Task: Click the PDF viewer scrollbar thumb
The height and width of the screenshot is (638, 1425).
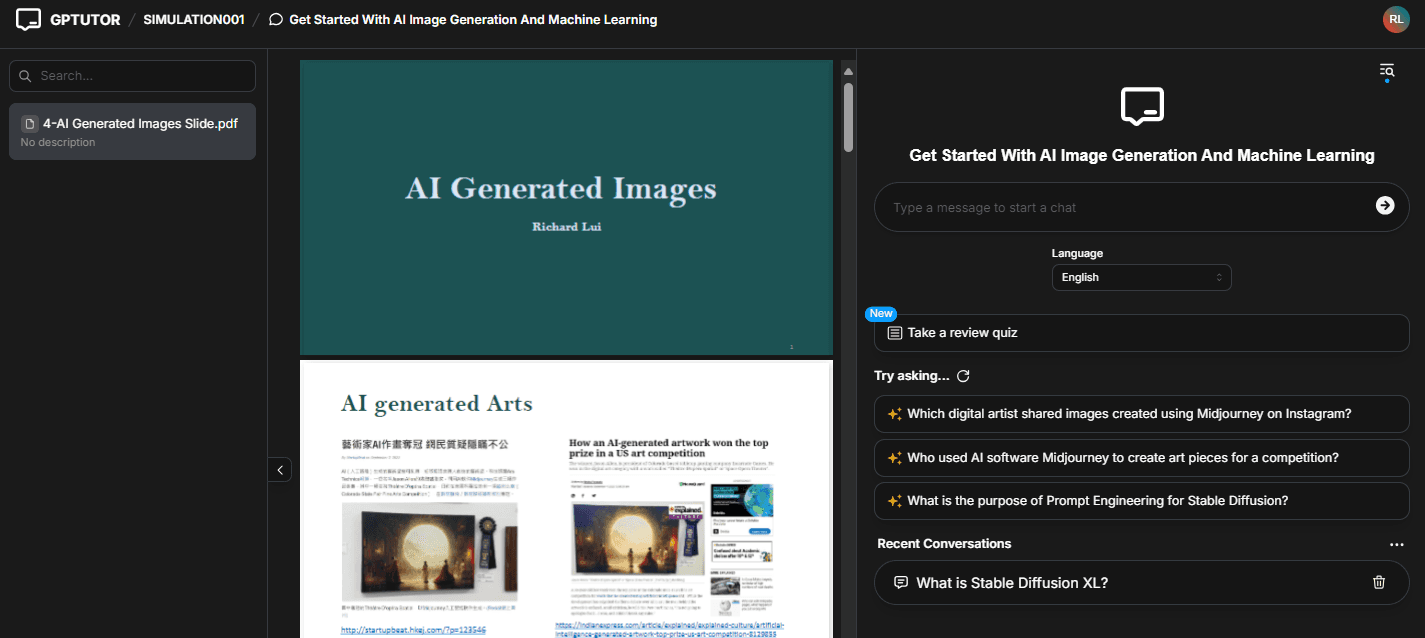Action: point(849,117)
